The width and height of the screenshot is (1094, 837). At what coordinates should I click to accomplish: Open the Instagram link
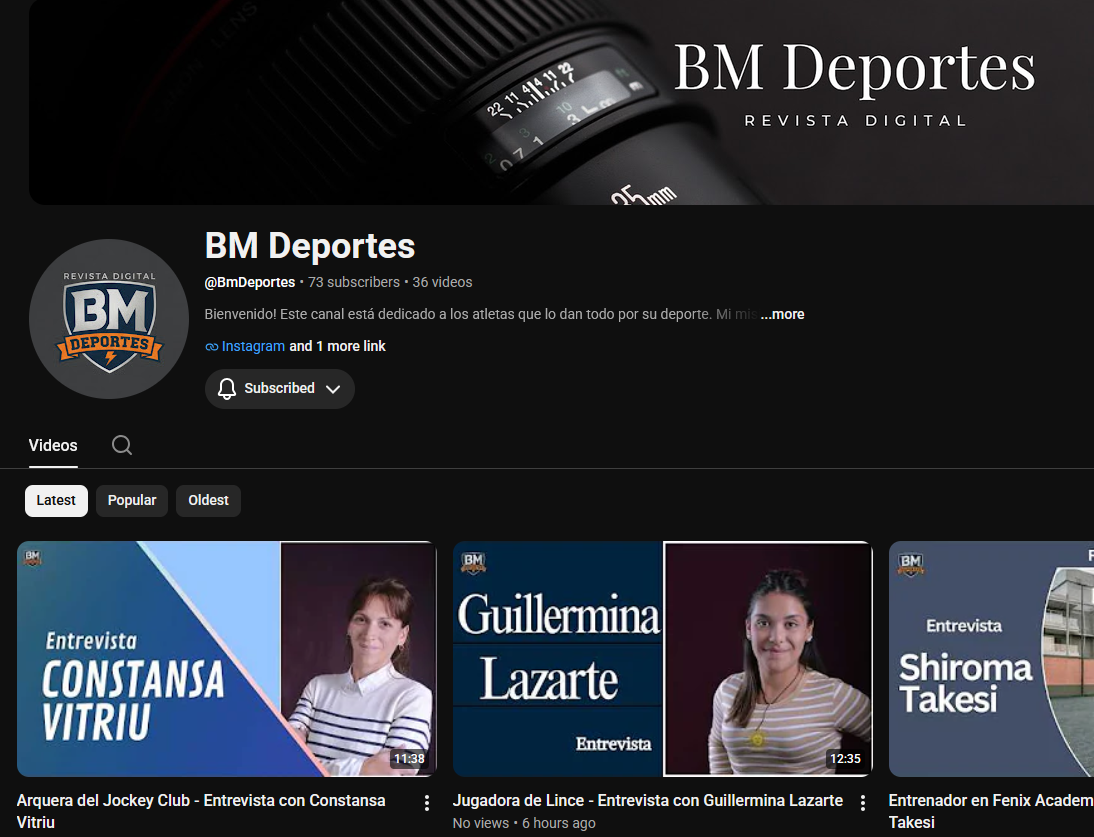(x=253, y=346)
